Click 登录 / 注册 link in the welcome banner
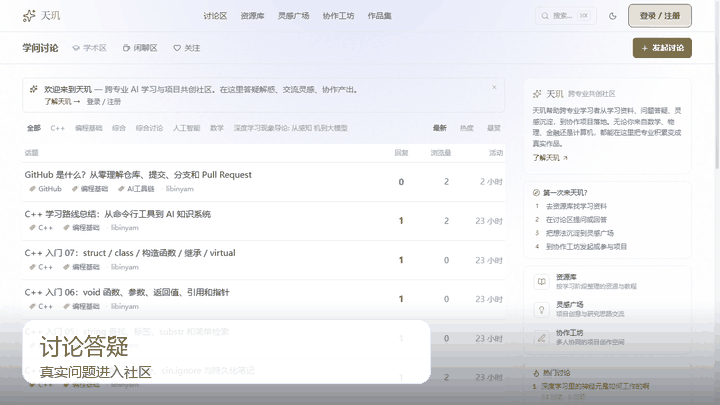The width and height of the screenshot is (720, 405). coord(104,101)
